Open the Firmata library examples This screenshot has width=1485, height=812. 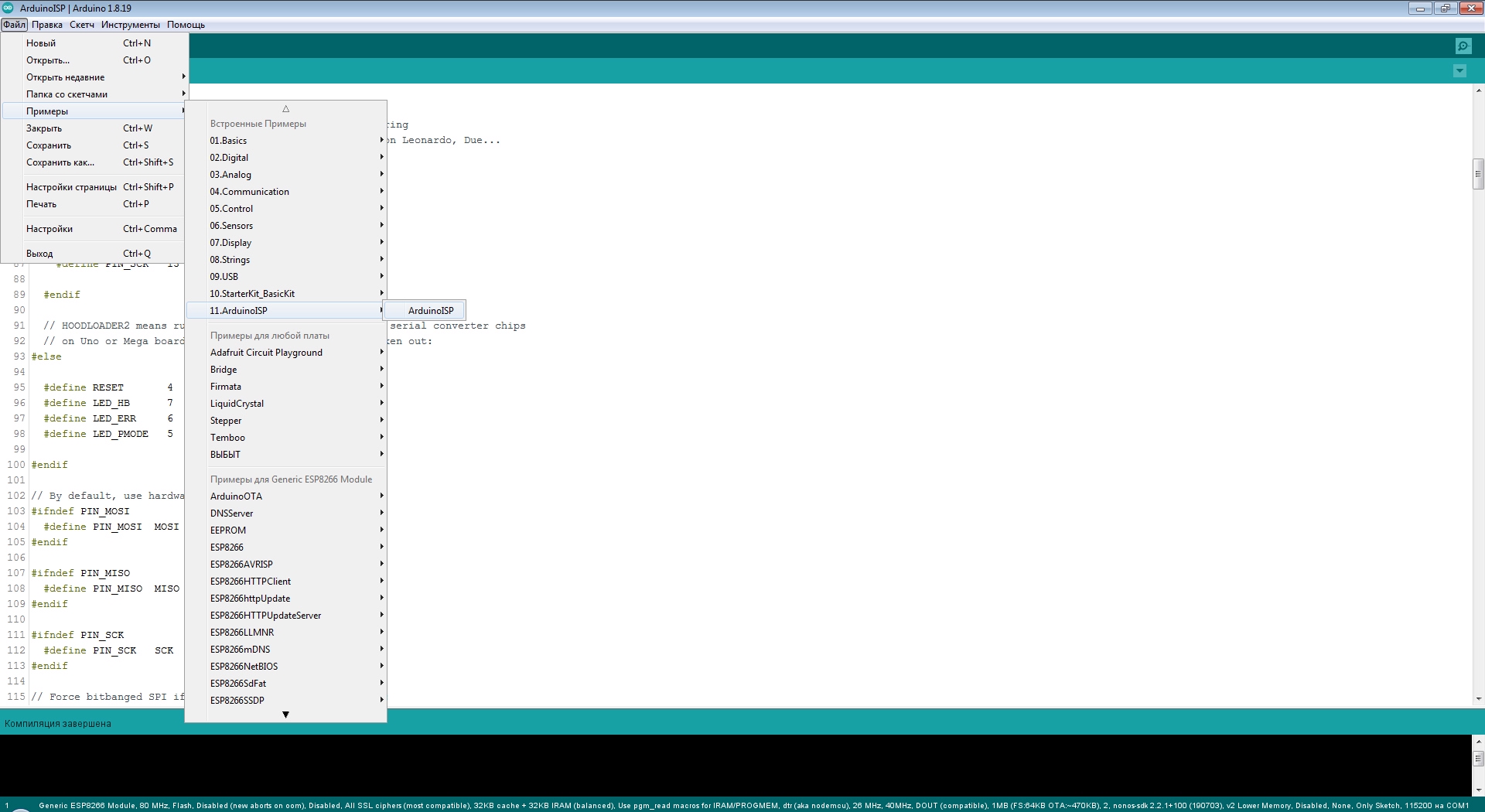point(286,387)
